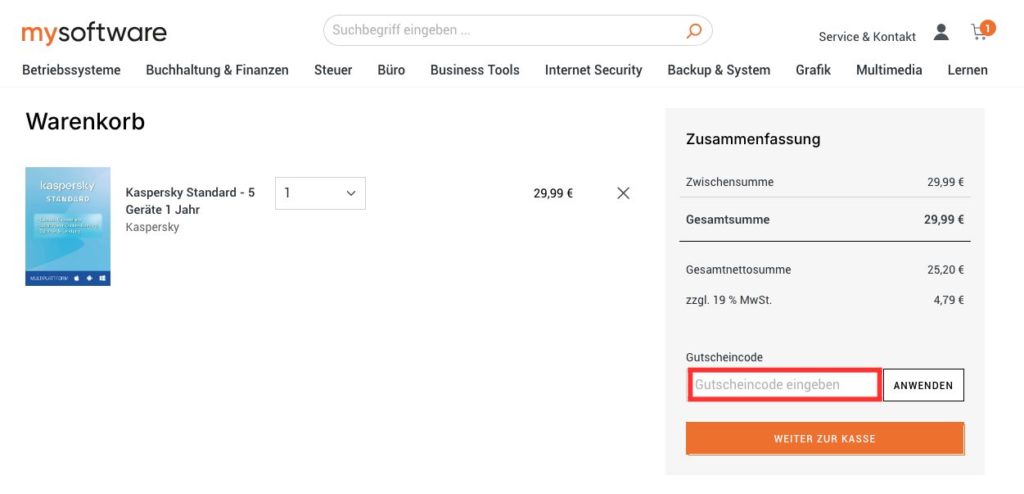Open Kaspersky Standard - 5 Geräte product link
The height and width of the screenshot is (494, 1024).
pyautogui.click(x=190, y=201)
